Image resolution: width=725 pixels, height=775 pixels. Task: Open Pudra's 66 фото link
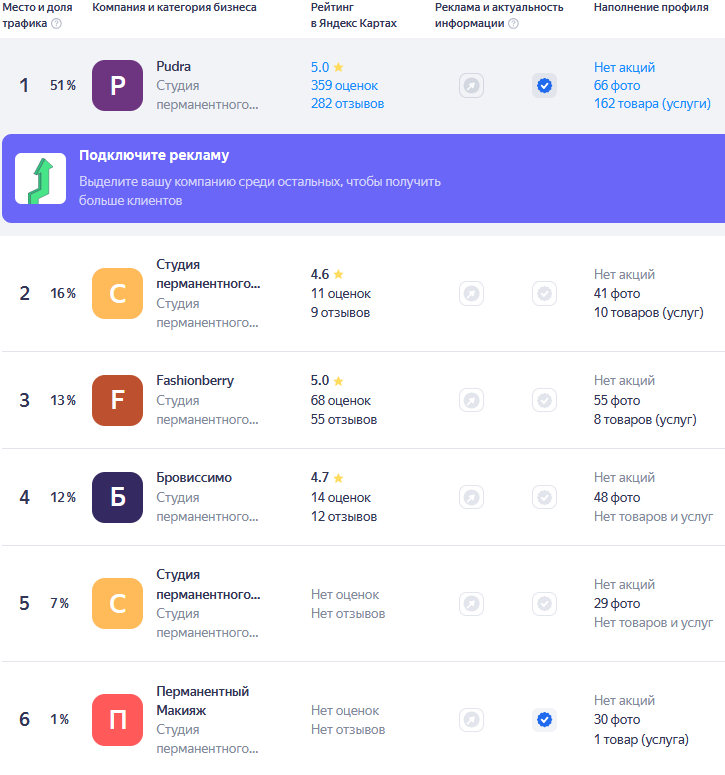(x=616, y=86)
